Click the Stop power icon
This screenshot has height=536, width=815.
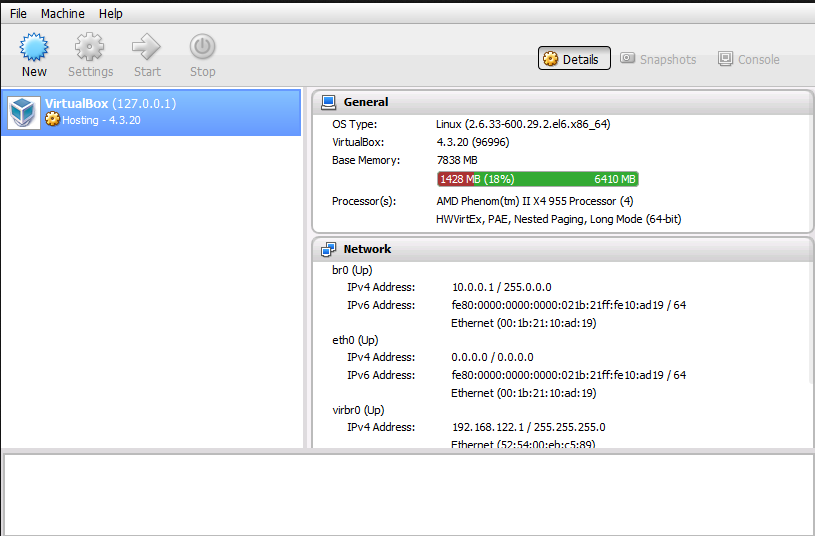tap(202, 47)
